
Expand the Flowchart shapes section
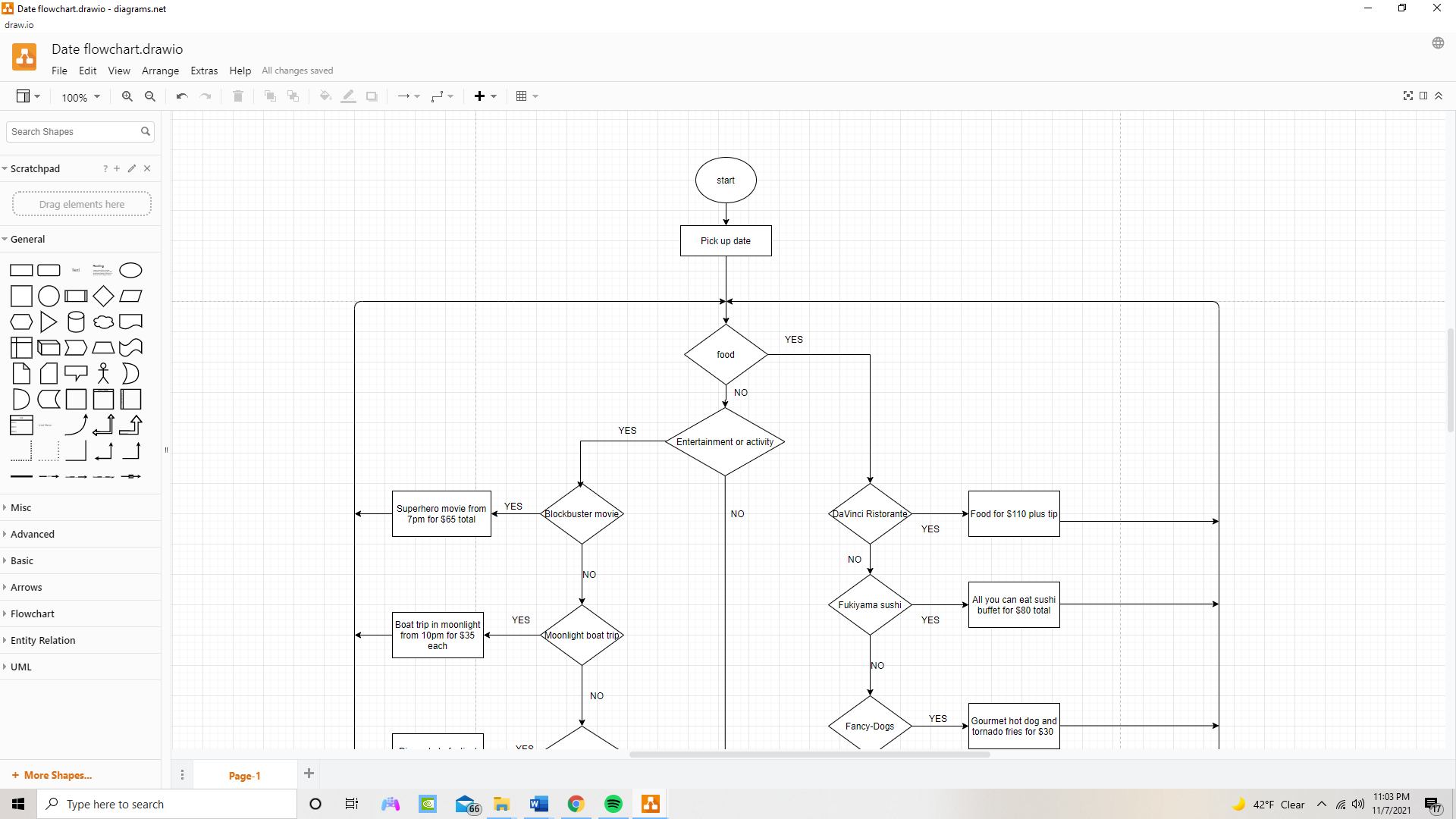click(x=33, y=613)
